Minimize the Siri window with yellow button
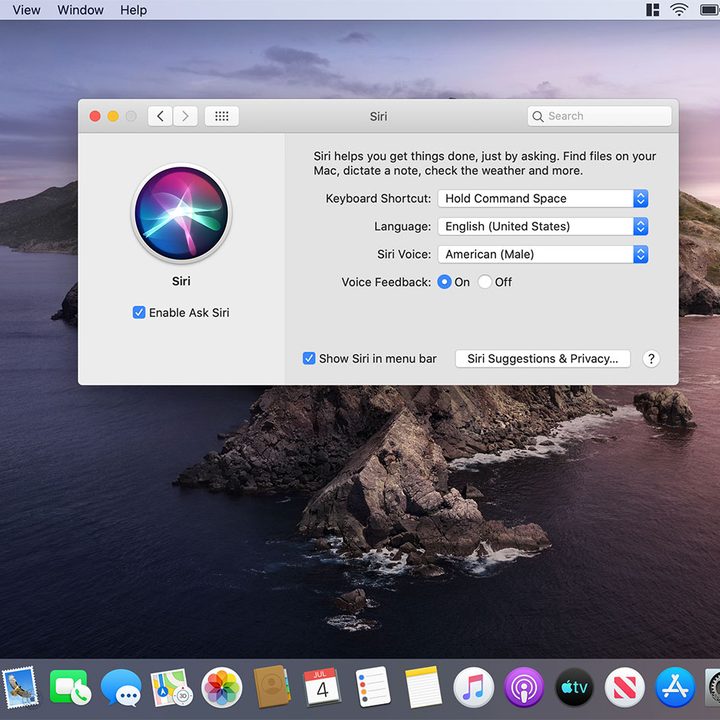The image size is (720, 720). [x=113, y=116]
